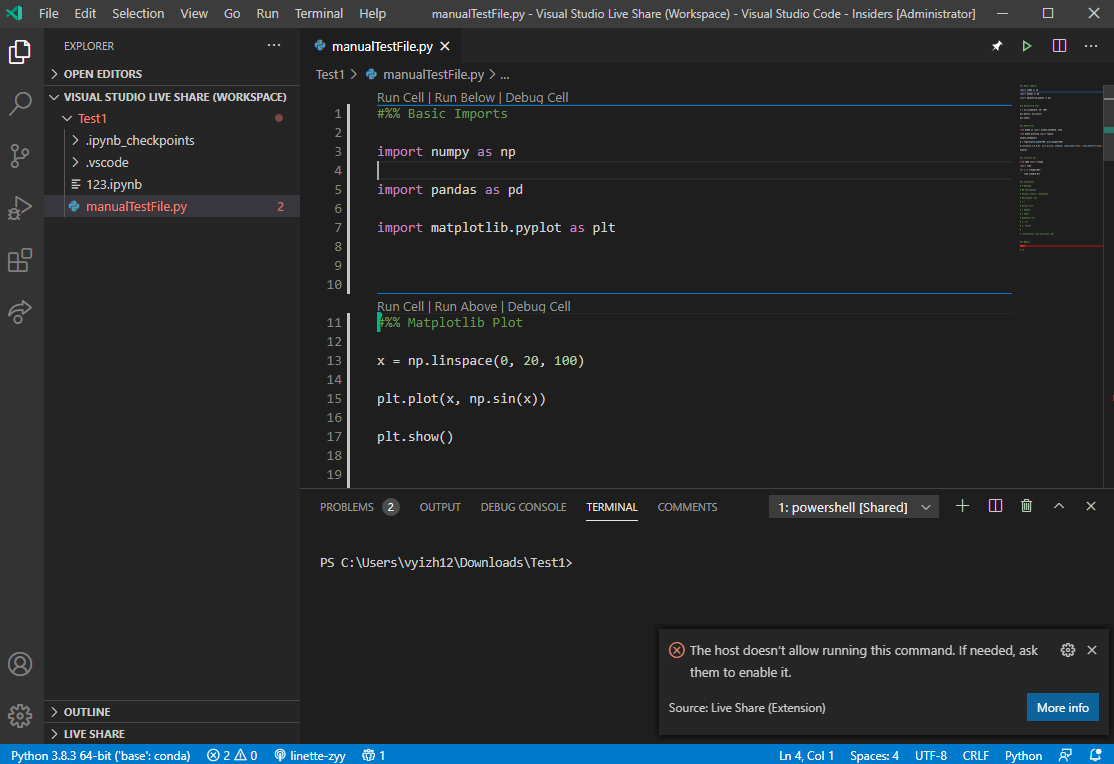
Task: Open the Terminal menu
Action: [318, 13]
